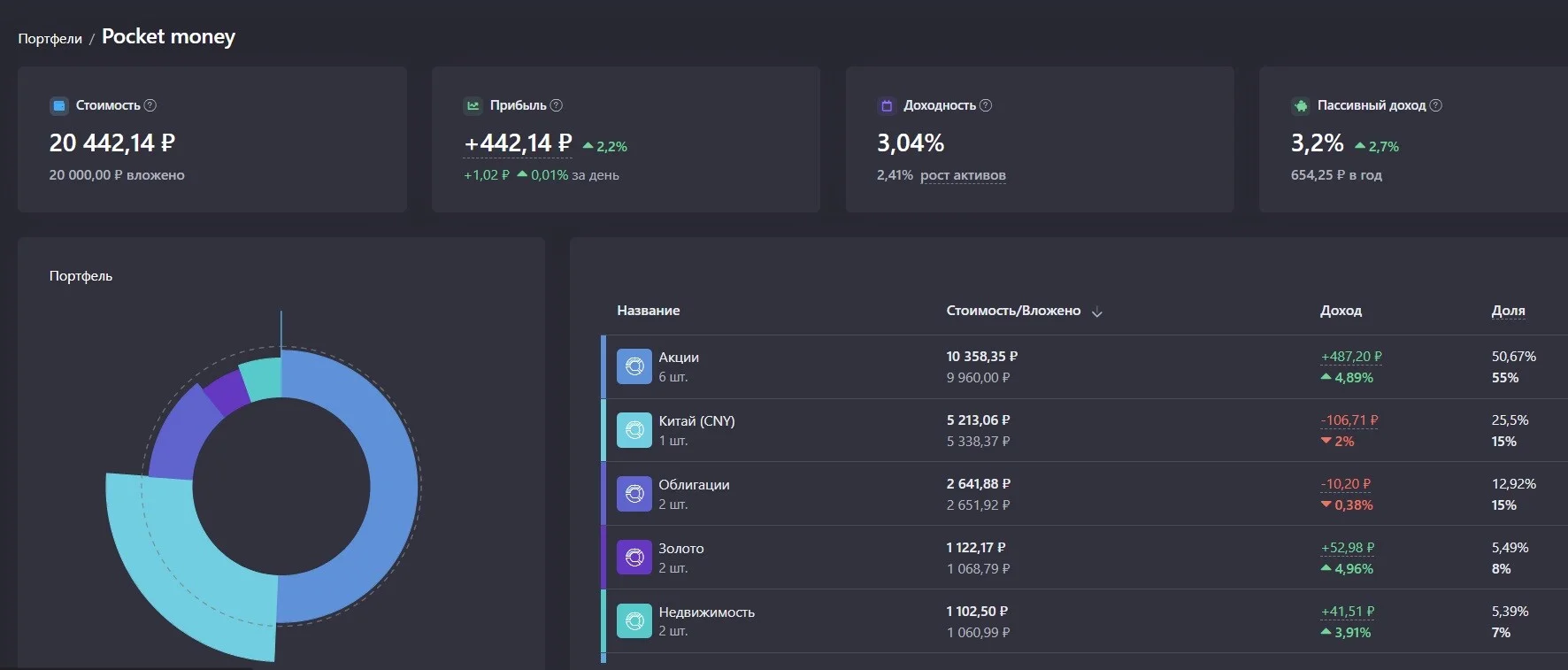Click the 1 102,50 ₽ value cell

click(977, 612)
